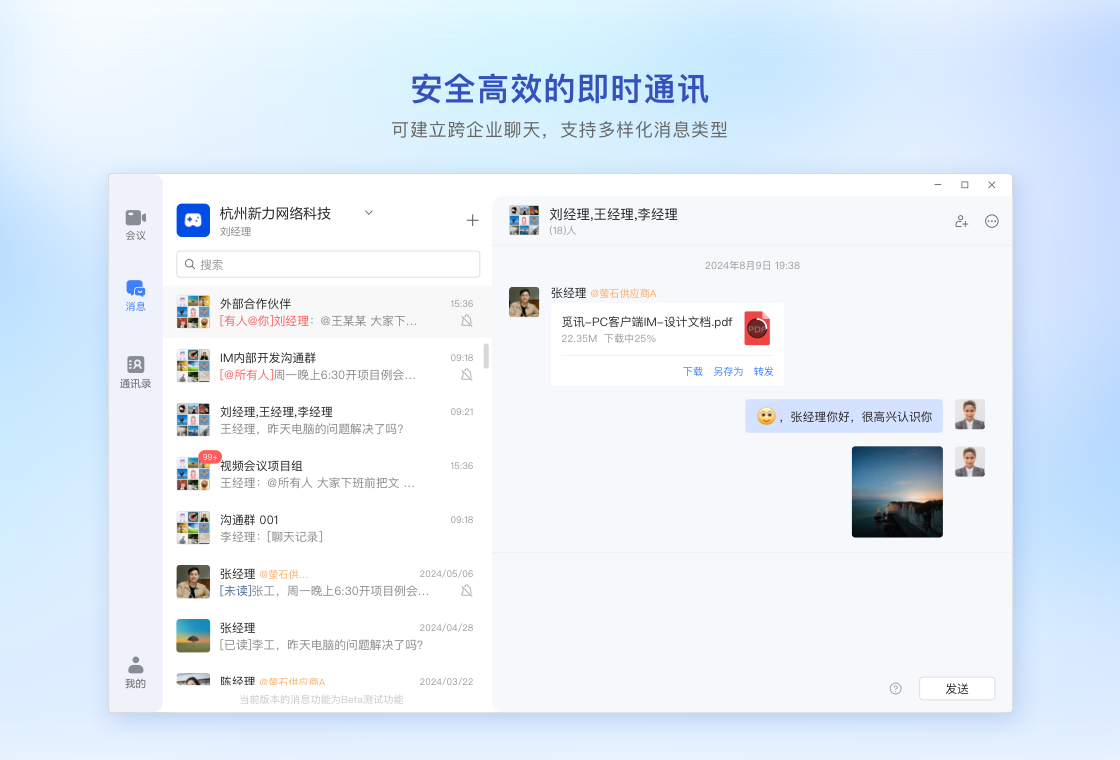Click the message input area
The image size is (1120, 760).
coord(752,614)
